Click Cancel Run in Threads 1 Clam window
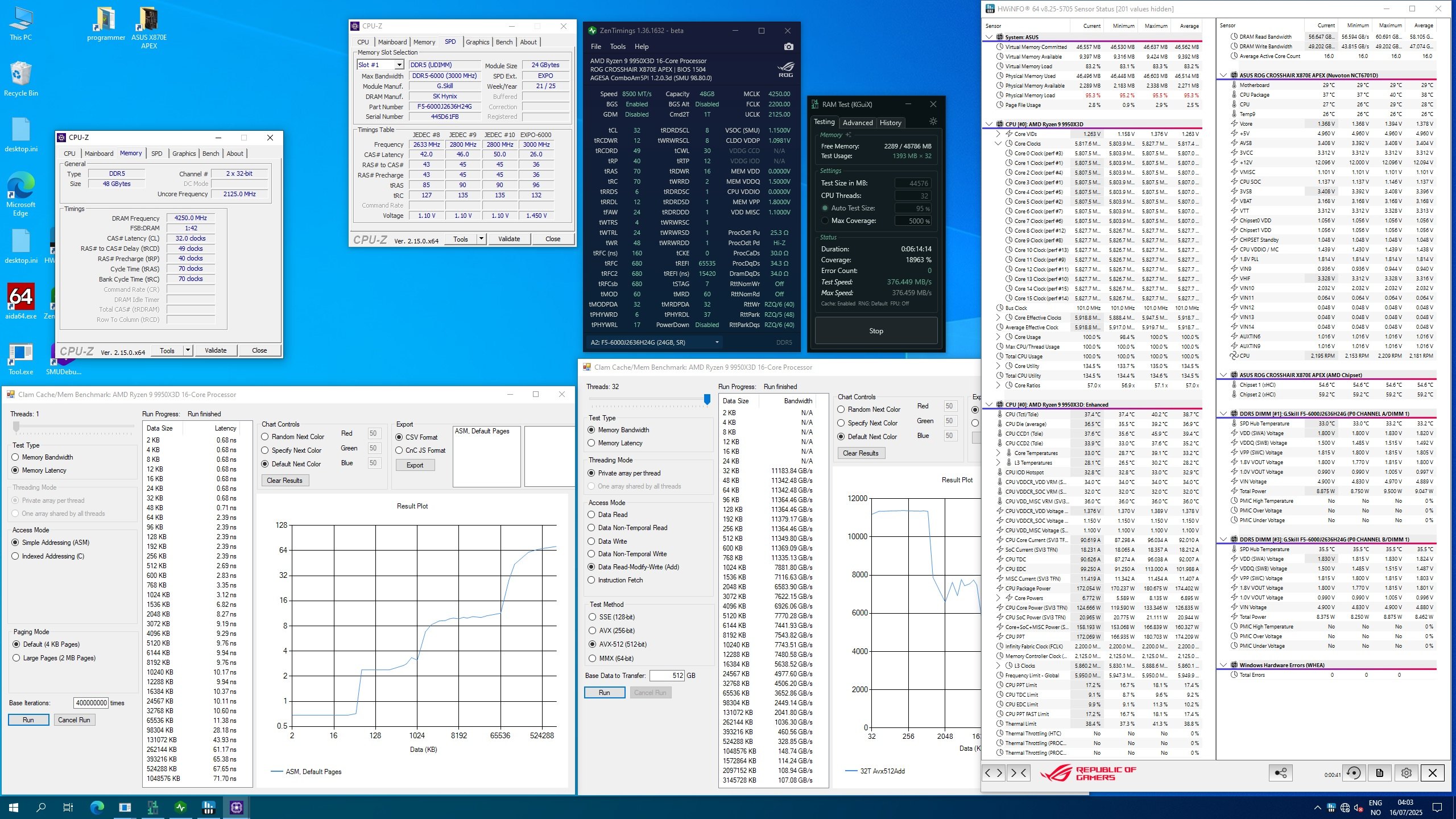 click(74, 720)
